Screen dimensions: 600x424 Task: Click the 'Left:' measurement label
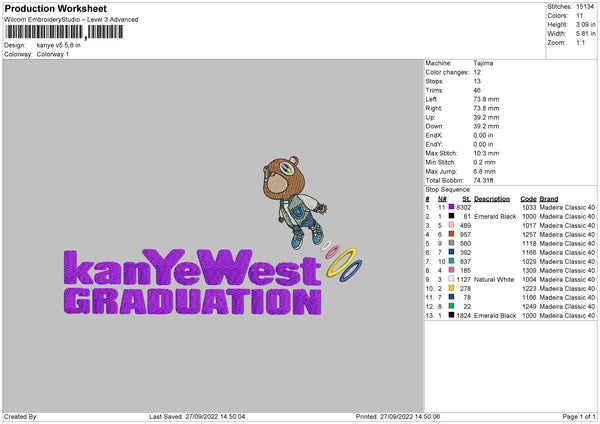click(432, 99)
